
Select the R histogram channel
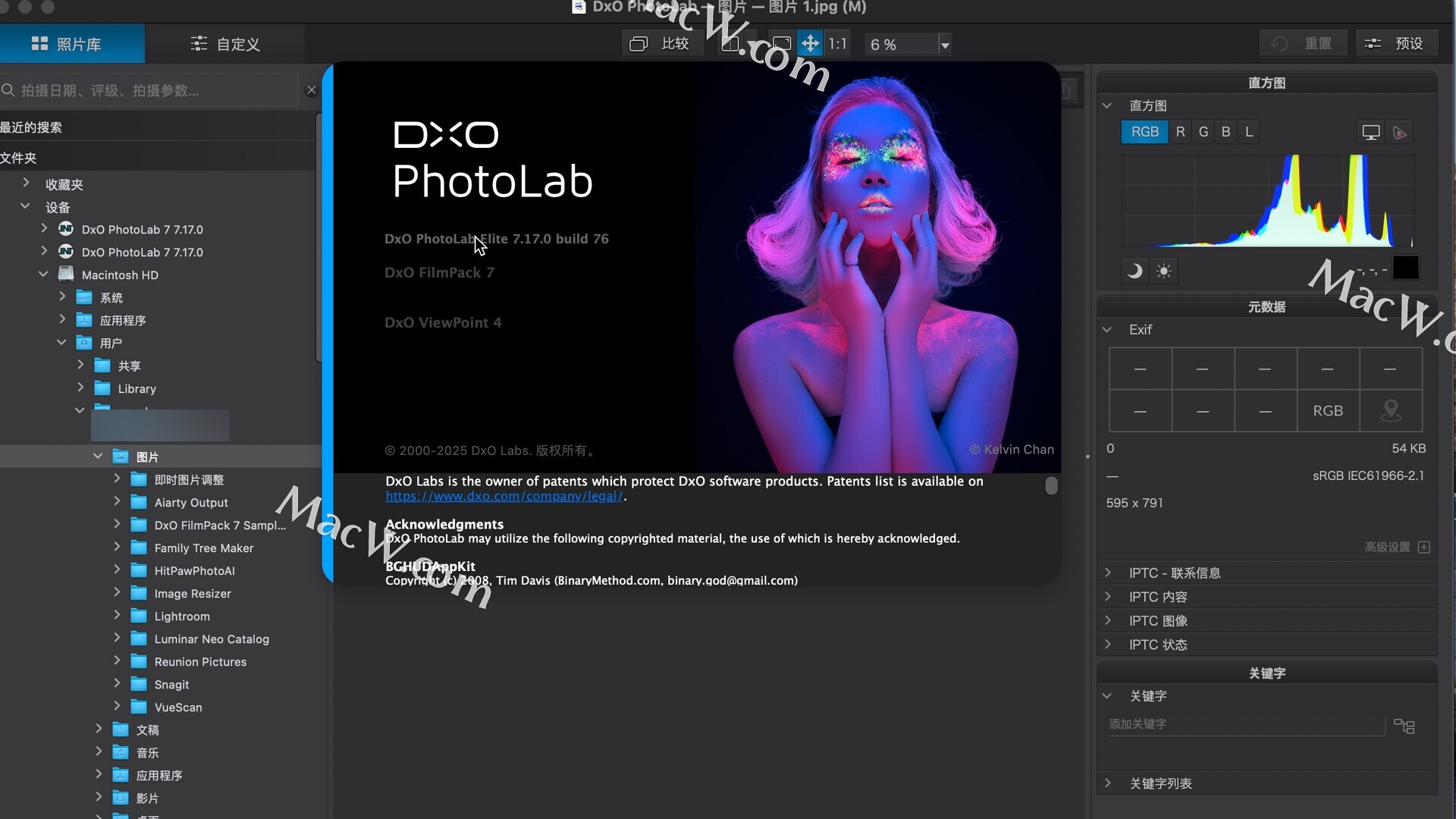1180,132
